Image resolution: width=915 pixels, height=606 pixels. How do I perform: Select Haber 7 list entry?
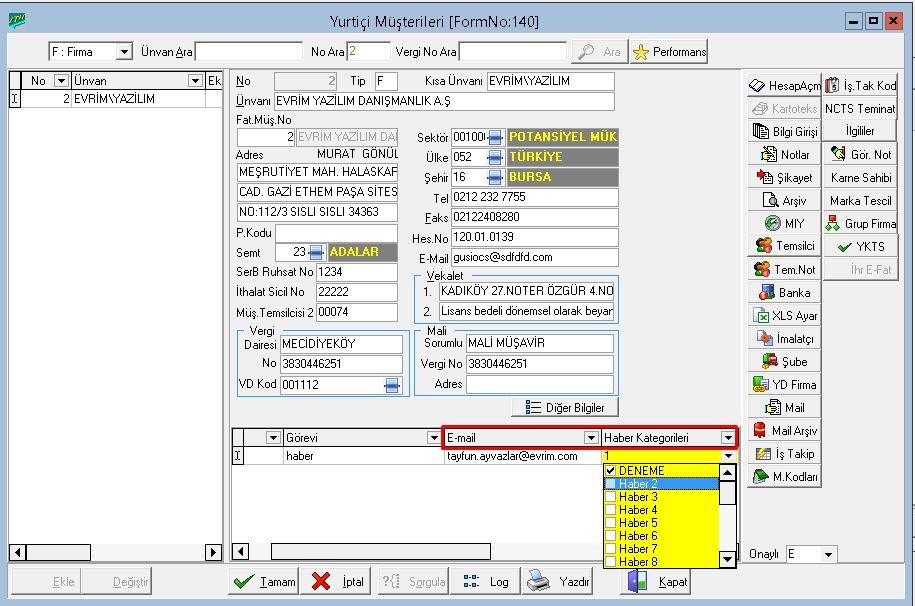click(x=638, y=549)
